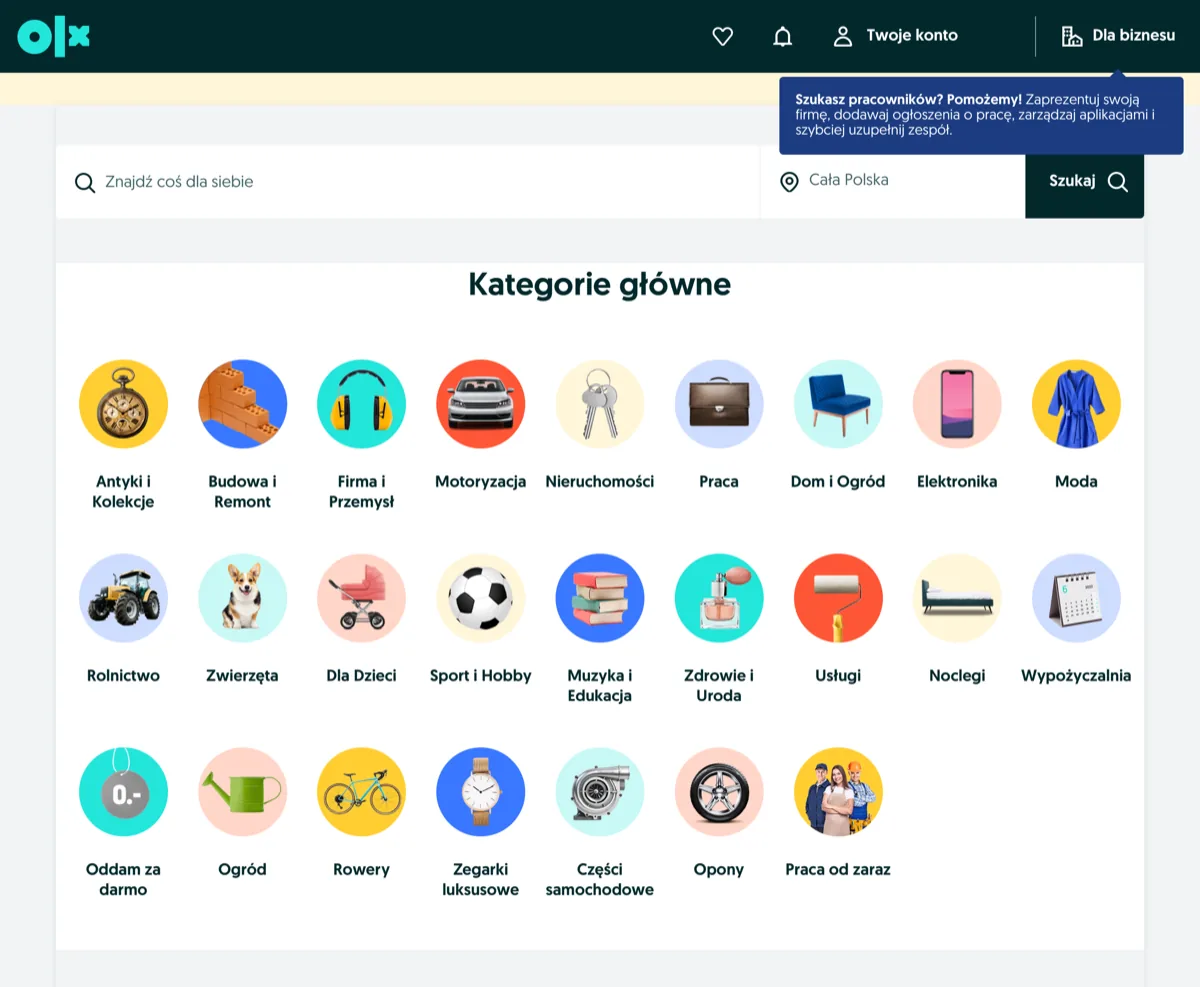
Task: Select the Nieruchomości keys icon
Action: click(x=600, y=404)
